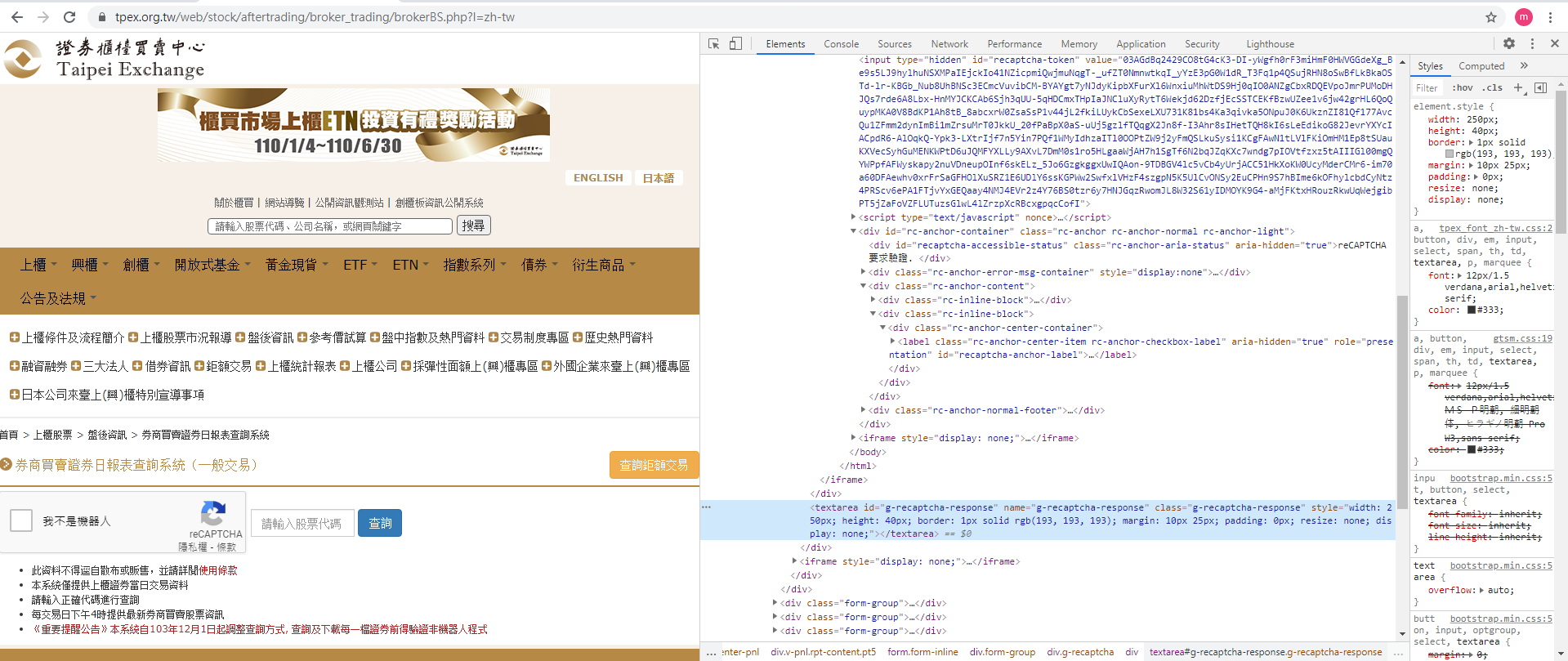The width and height of the screenshot is (1568, 661).
Task: Switch to the Lighthouse tab
Action: tap(1270, 44)
